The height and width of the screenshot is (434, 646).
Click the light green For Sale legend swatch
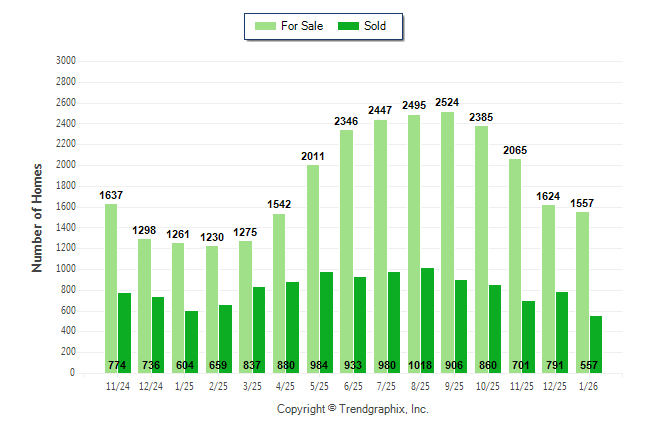(x=267, y=26)
